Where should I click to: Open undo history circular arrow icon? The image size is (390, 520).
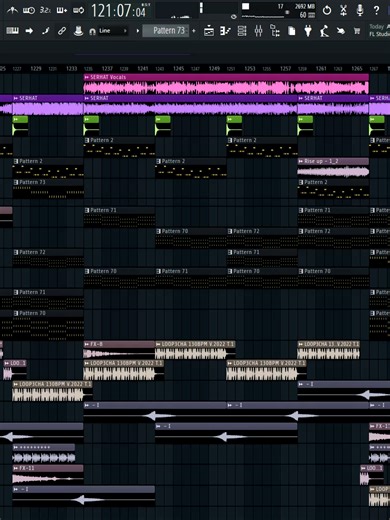327,10
